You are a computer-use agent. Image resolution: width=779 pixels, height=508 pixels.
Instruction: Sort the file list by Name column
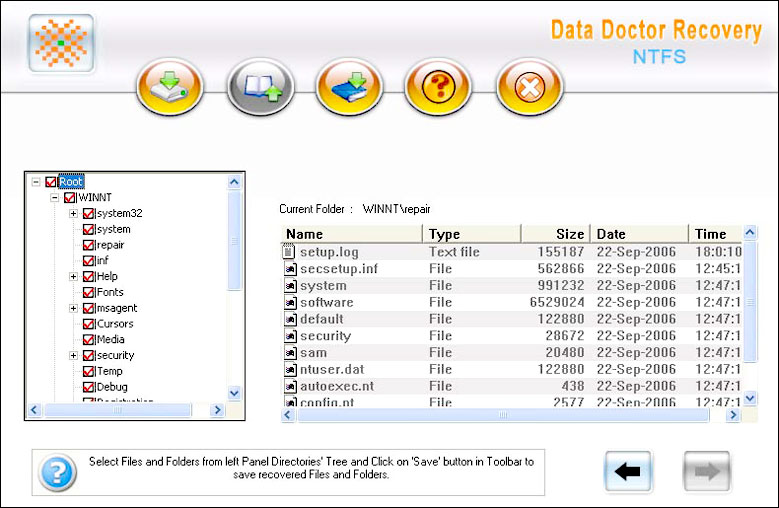352,234
